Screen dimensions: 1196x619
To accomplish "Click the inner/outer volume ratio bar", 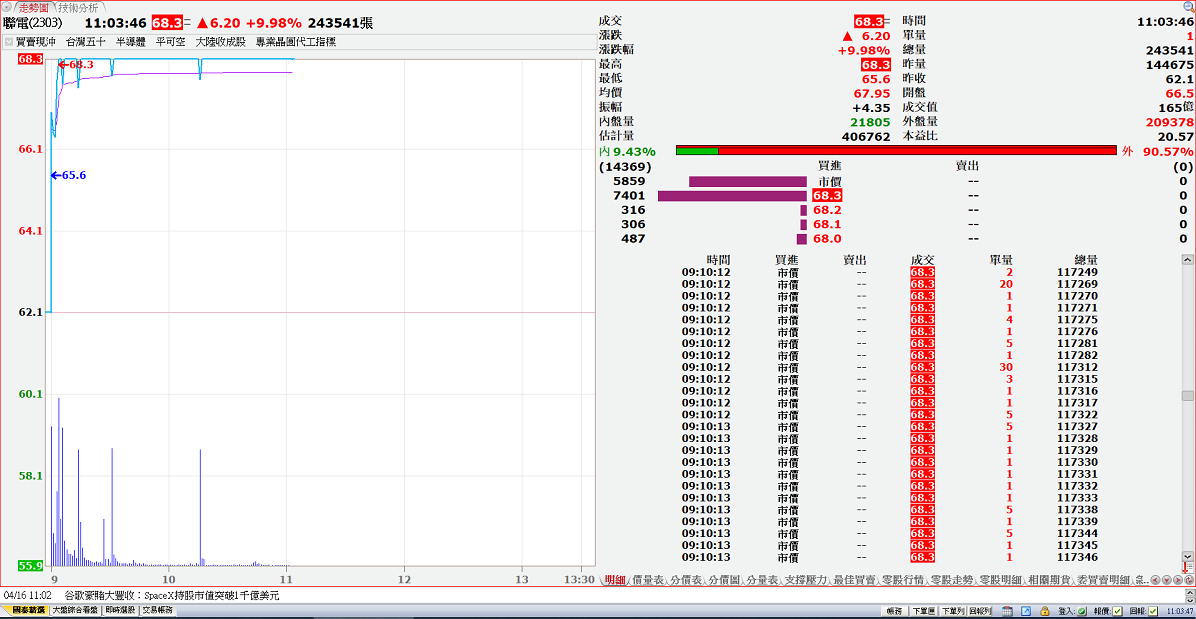I will (x=896, y=151).
